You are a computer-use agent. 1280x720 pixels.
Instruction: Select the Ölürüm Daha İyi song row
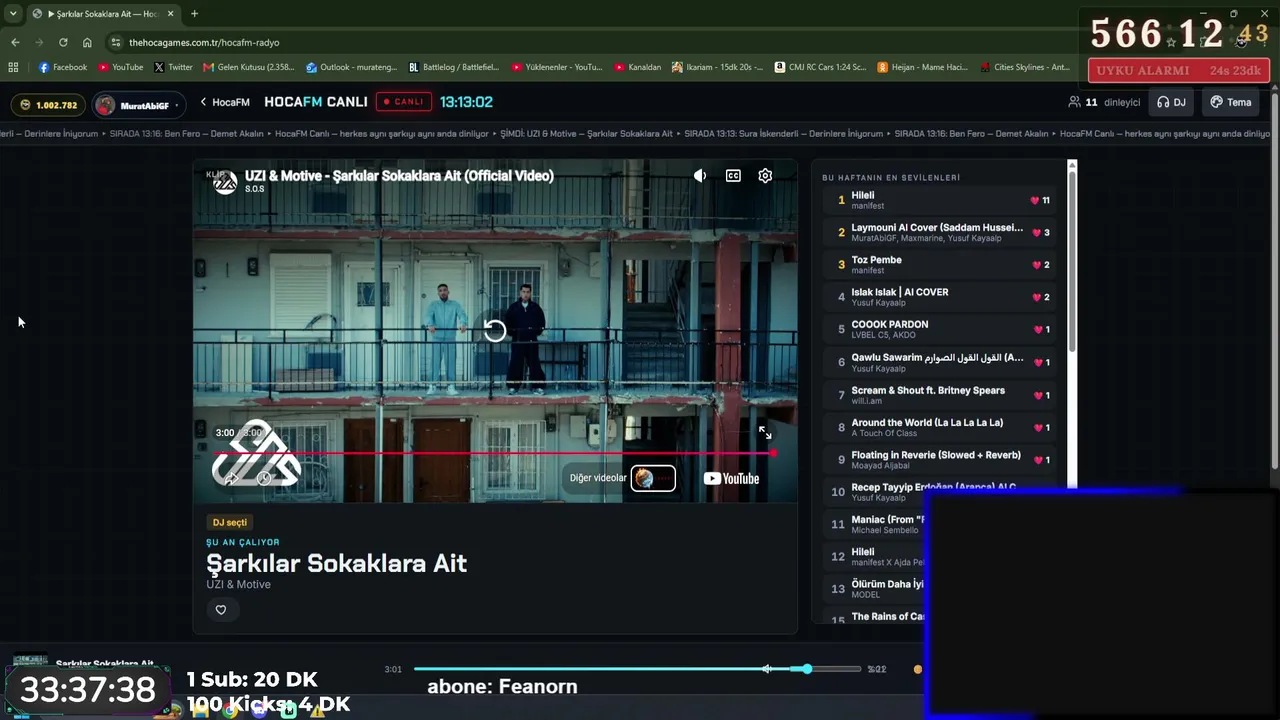click(875, 589)
